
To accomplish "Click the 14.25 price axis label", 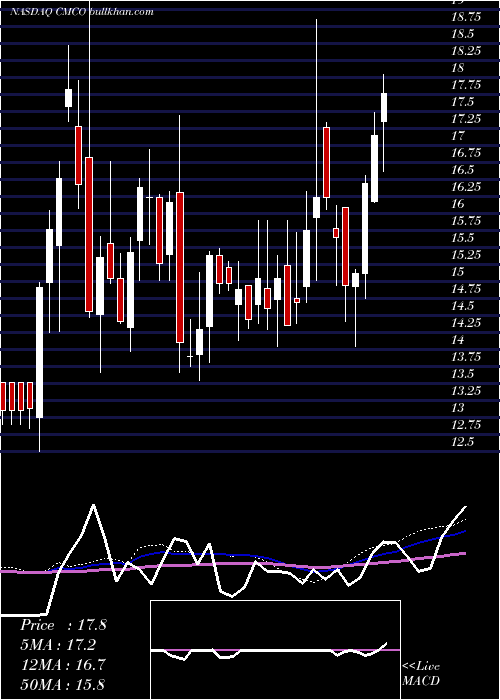I will coord(468,323).
